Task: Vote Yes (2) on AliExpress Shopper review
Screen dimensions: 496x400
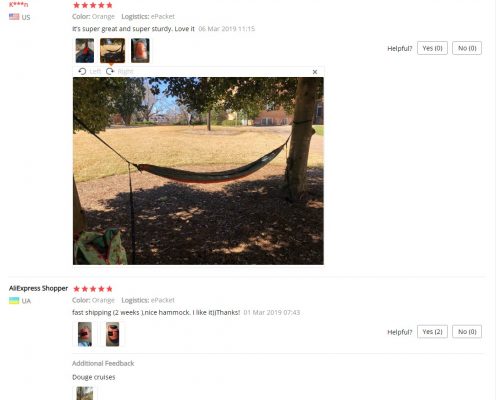Action: (x=432, y=331)
